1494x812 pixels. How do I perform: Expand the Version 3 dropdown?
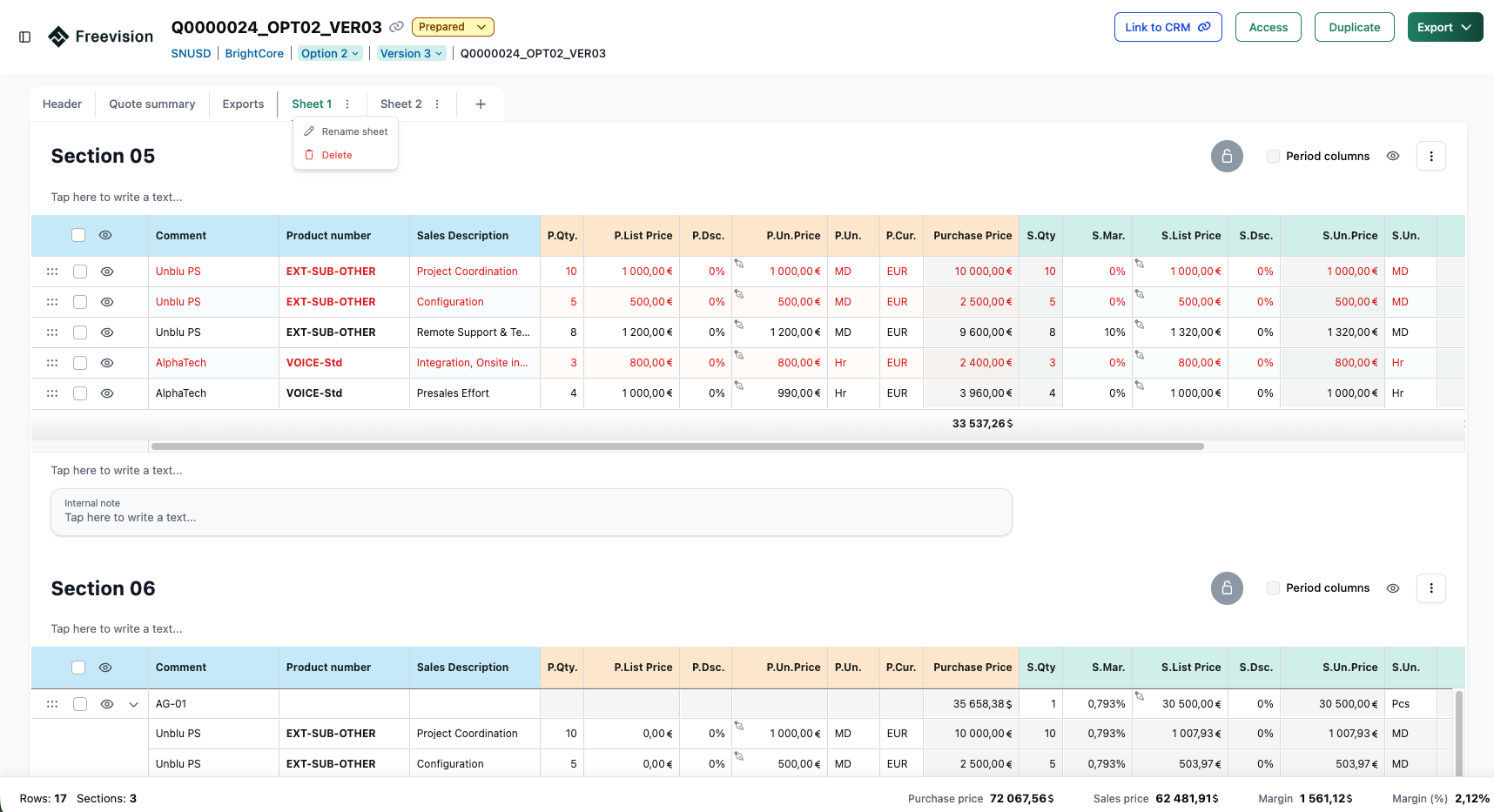pos(411,54)
